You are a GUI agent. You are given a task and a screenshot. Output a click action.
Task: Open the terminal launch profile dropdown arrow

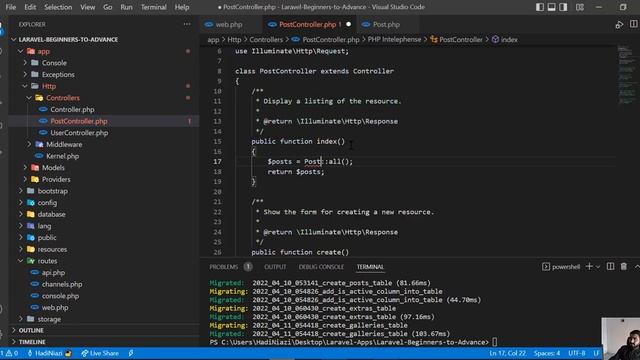click(598, 267)
